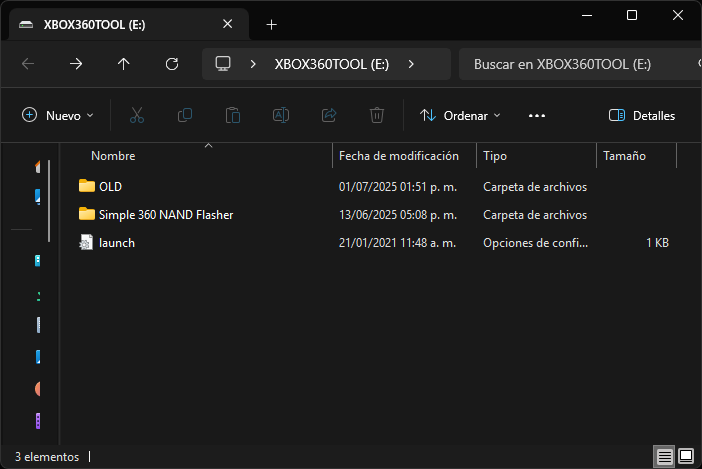Sort by Nombre column header
This screenshot has height=469, width=702.
[113, 156]
